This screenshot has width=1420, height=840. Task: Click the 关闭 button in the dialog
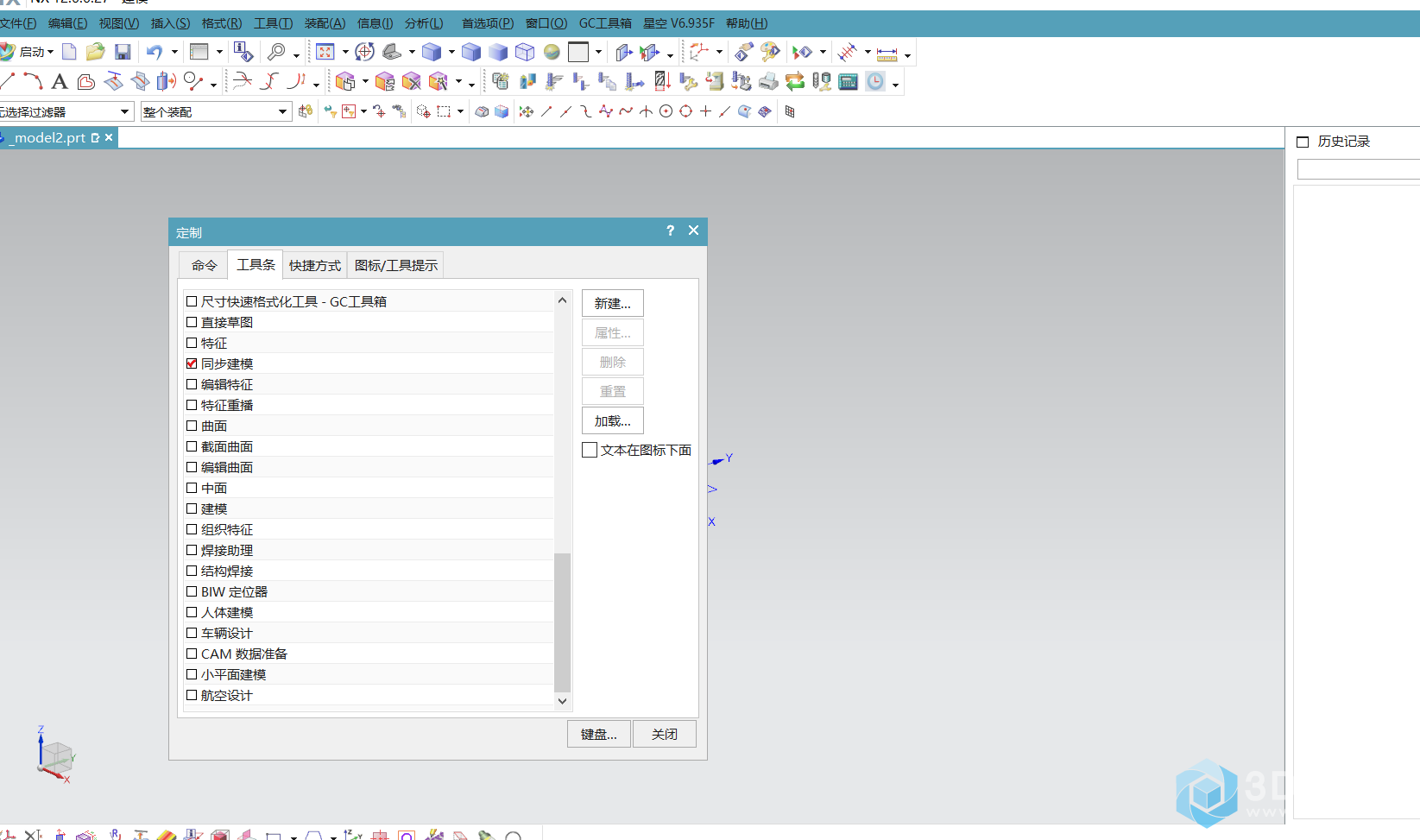(665, 734)
